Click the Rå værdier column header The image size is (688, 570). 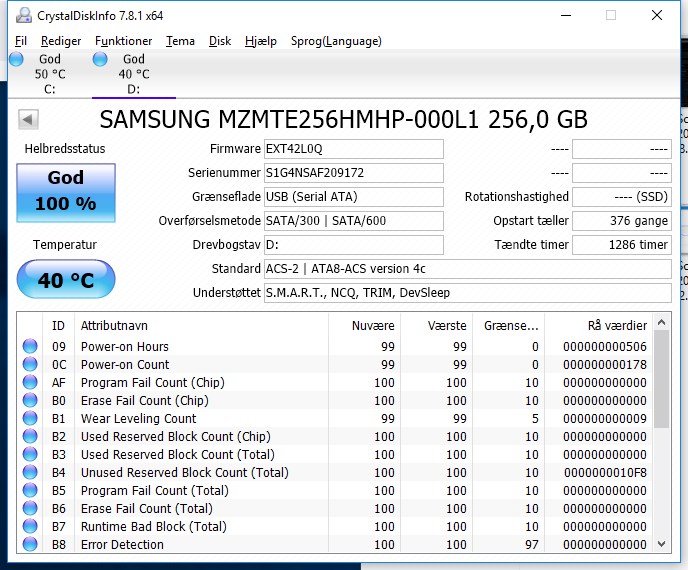point(598,326)
